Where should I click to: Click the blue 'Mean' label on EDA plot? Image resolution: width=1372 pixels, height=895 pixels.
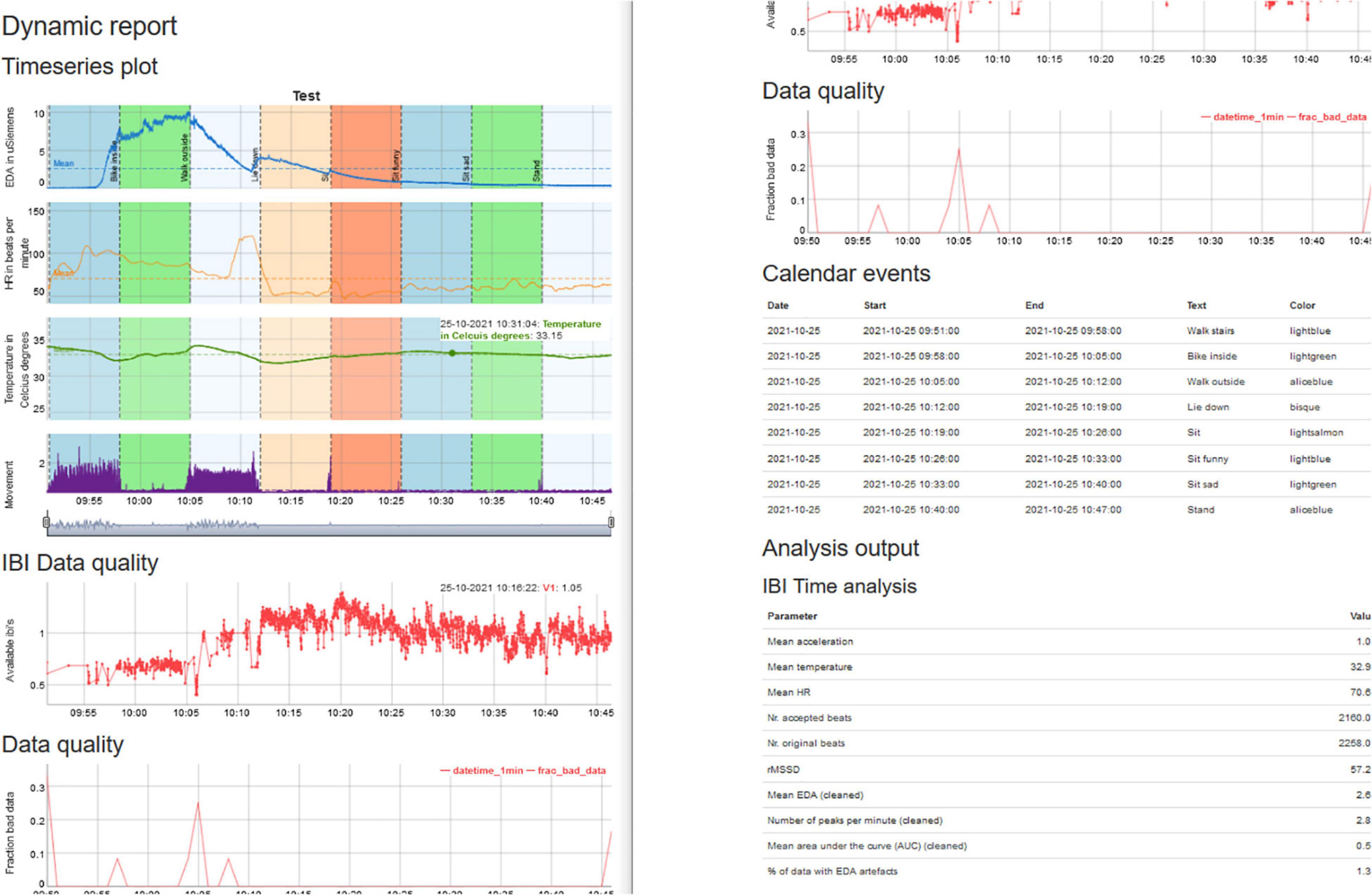click(63, 163)
